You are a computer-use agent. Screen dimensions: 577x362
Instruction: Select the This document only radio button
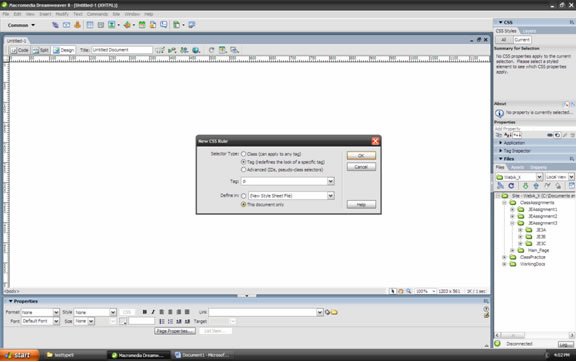243,205
